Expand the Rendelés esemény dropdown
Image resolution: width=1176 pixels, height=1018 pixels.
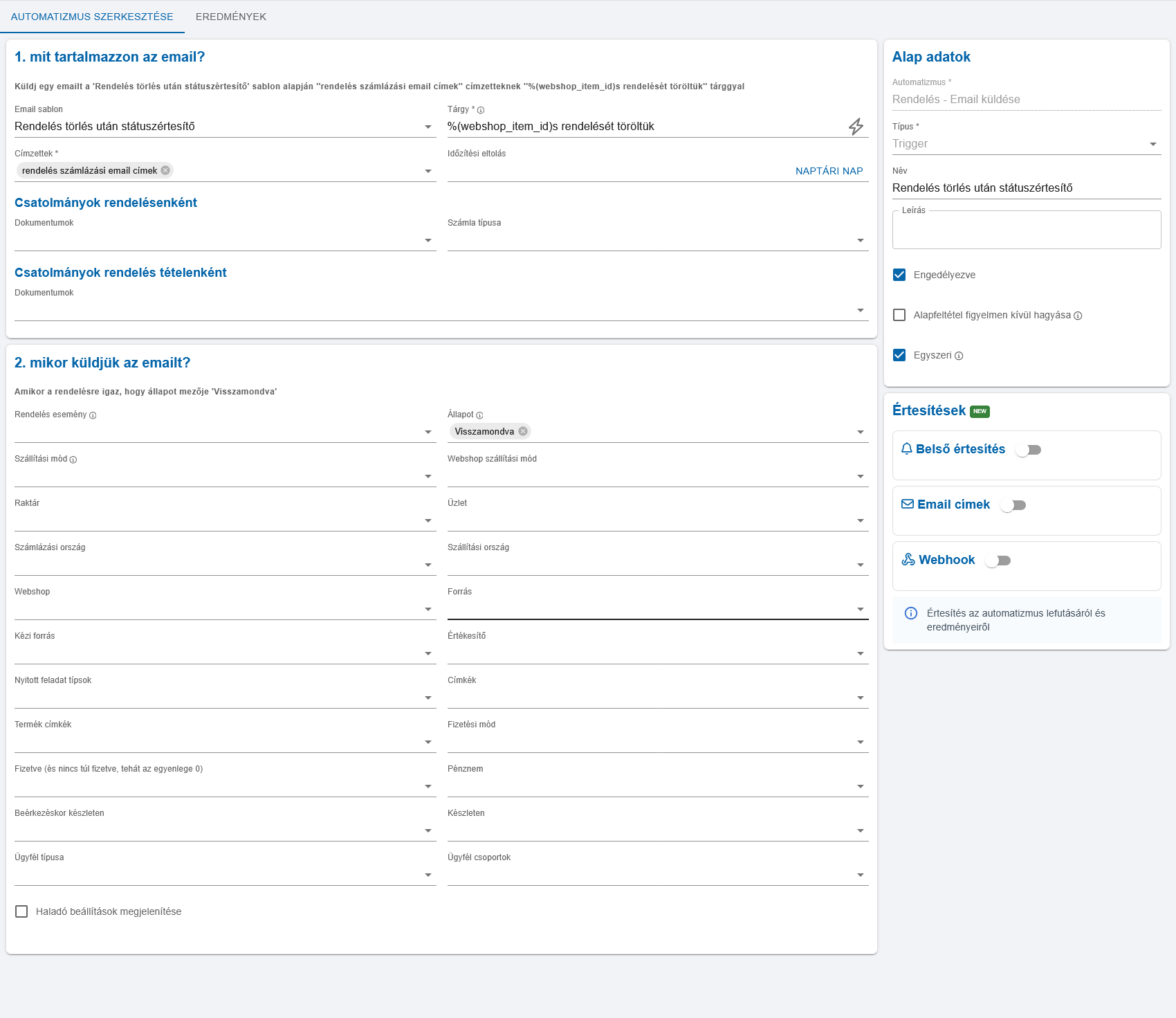[x=225, y=432]
